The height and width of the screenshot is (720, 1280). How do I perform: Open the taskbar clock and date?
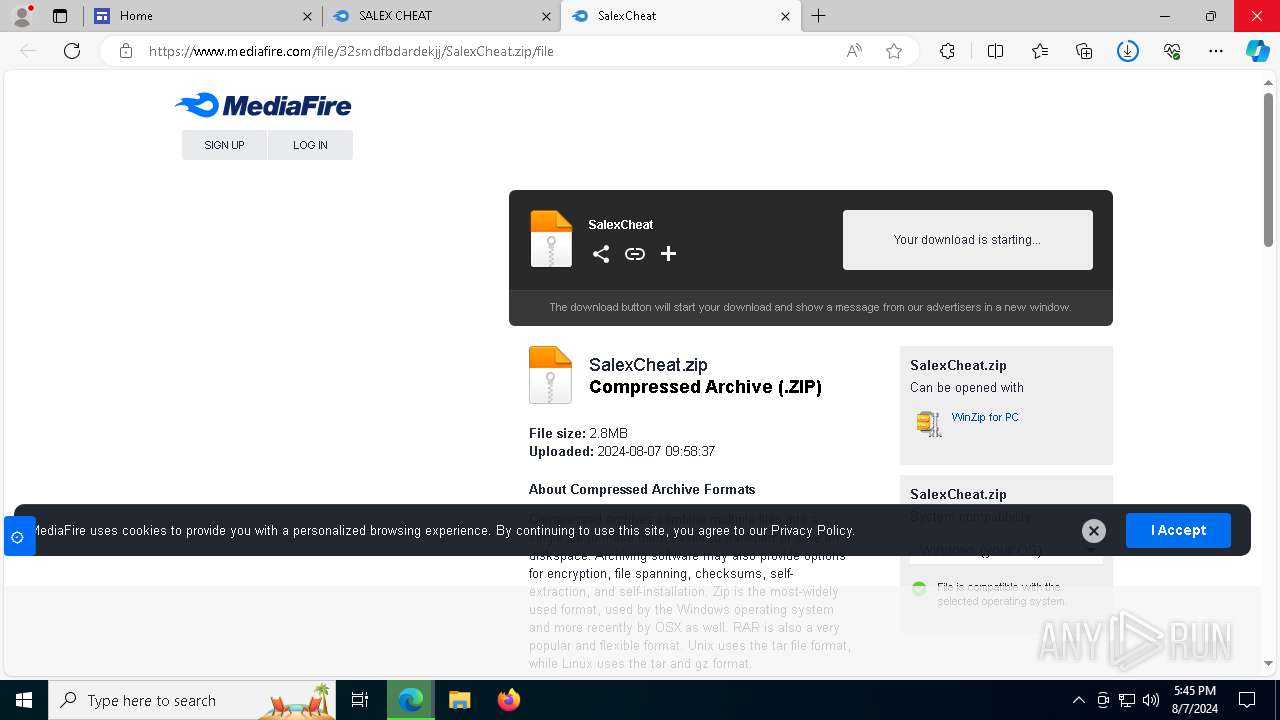coord(1195,700)
